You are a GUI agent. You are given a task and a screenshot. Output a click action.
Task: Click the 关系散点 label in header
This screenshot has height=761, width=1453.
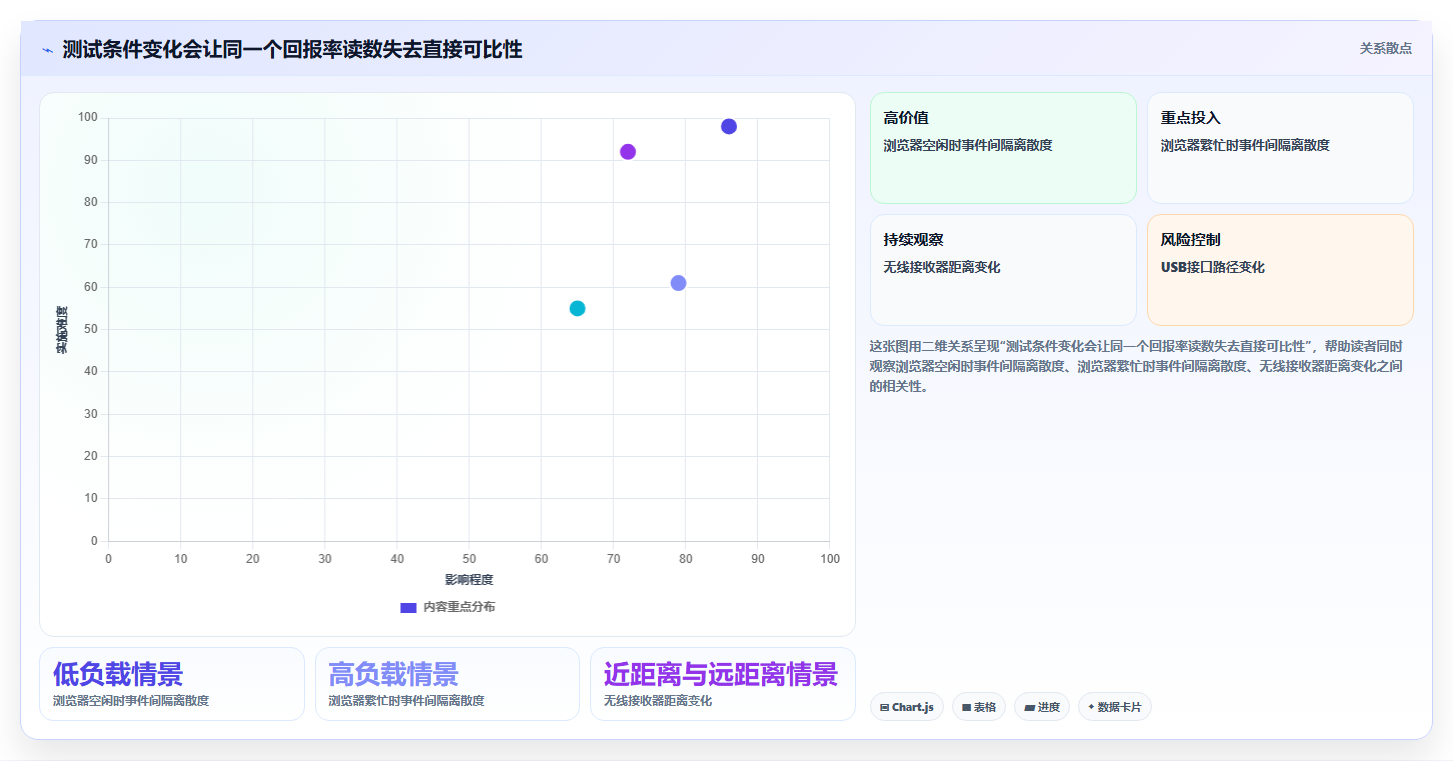point(1385,48)
